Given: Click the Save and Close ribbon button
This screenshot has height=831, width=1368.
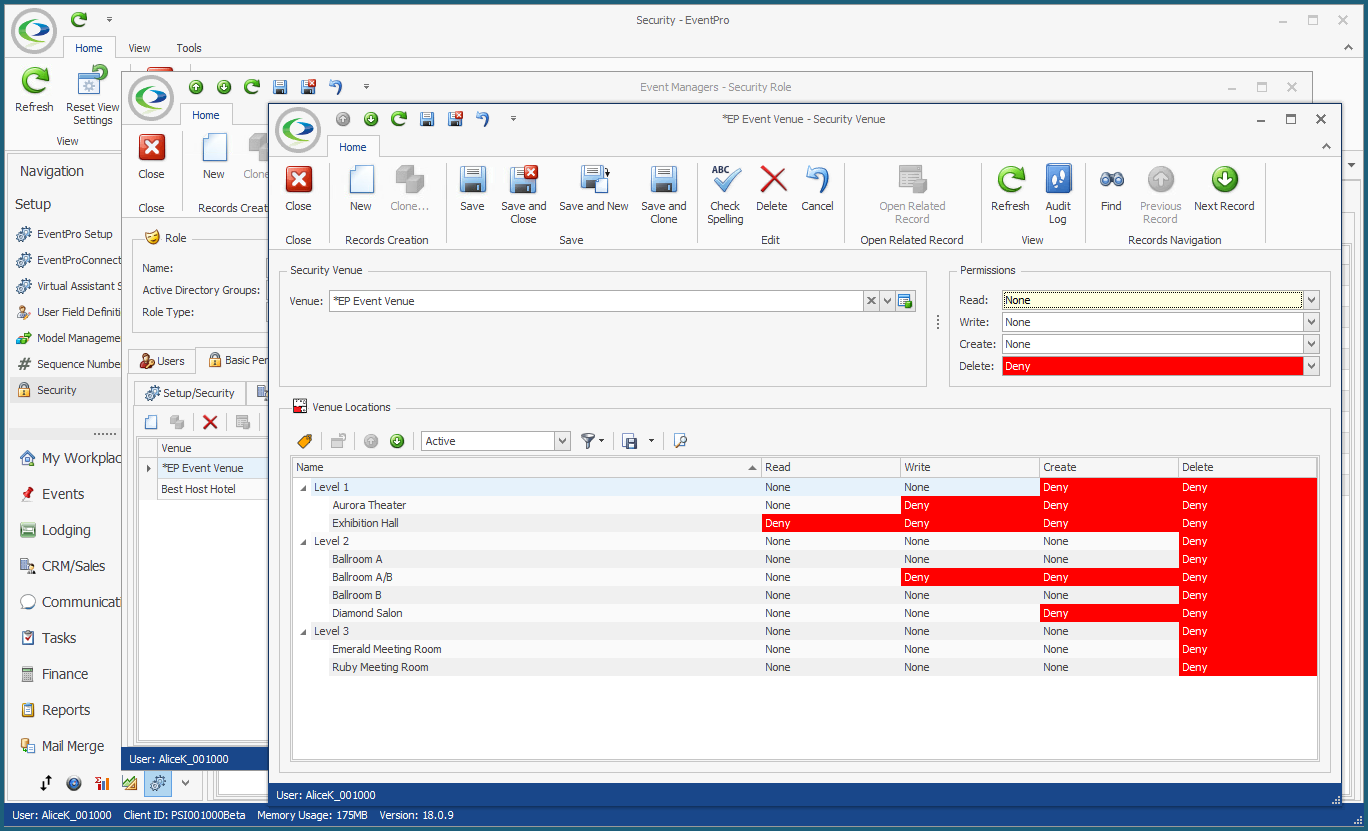Looking at the screenshot, I should click(524, 194).
